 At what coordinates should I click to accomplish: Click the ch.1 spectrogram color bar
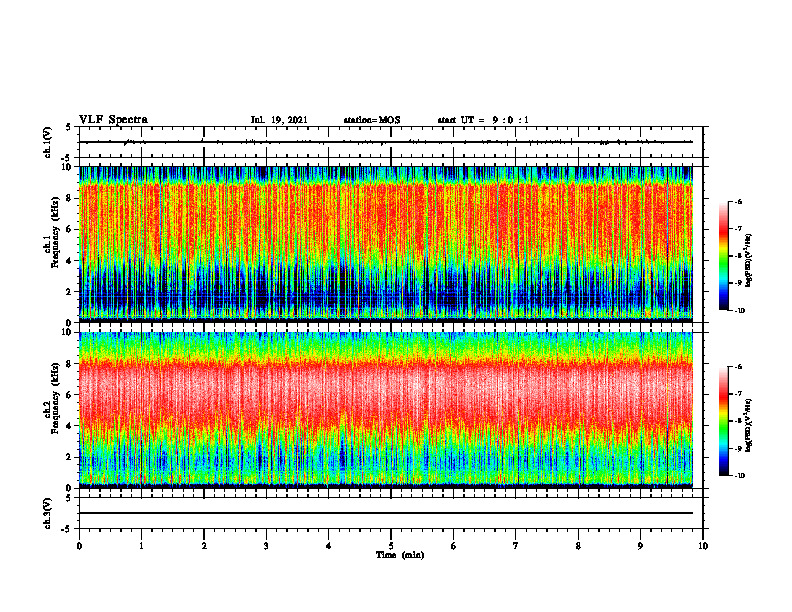(x=724, y=256)
